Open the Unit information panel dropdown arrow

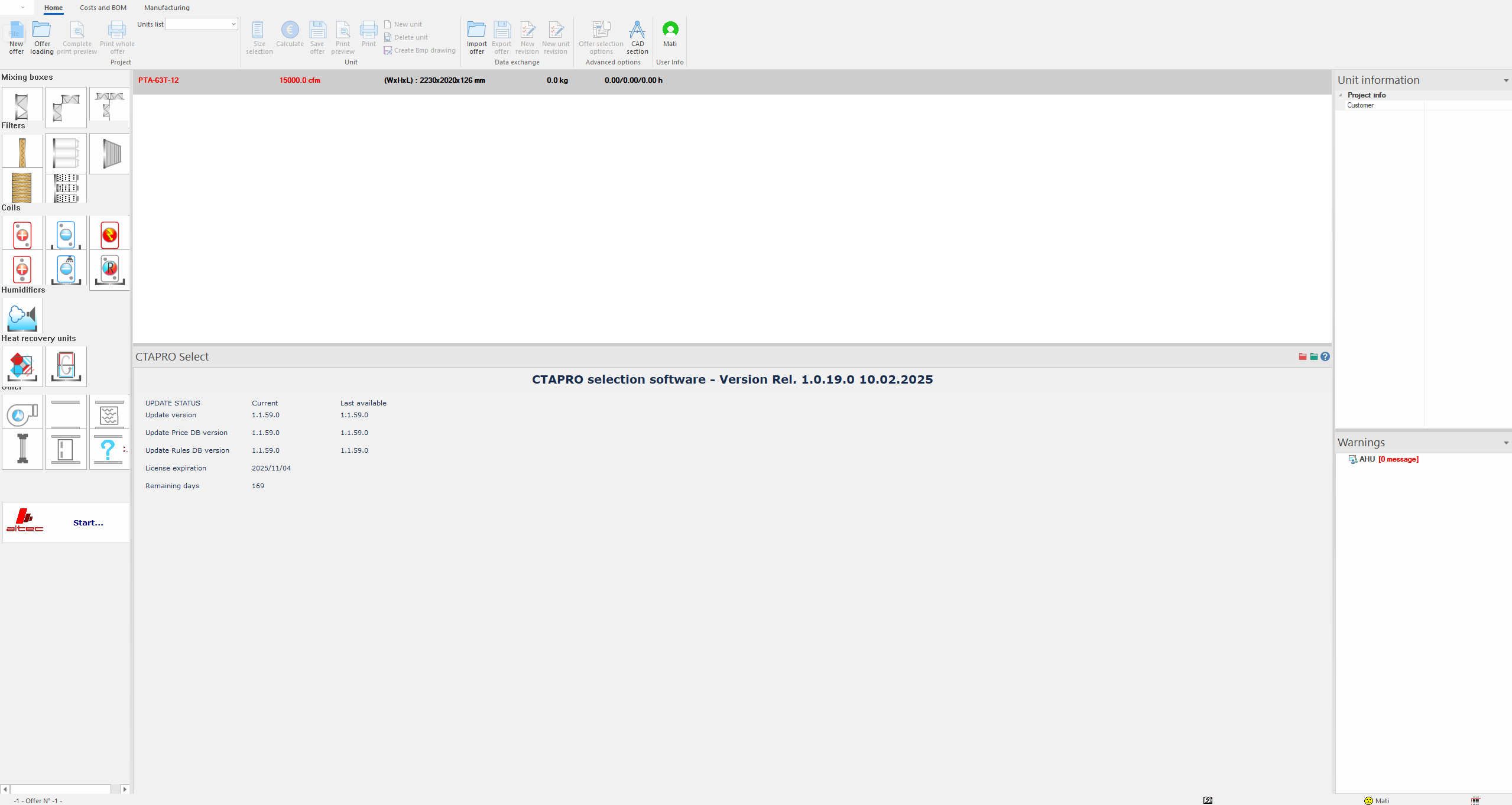(x=1505, y=80)
